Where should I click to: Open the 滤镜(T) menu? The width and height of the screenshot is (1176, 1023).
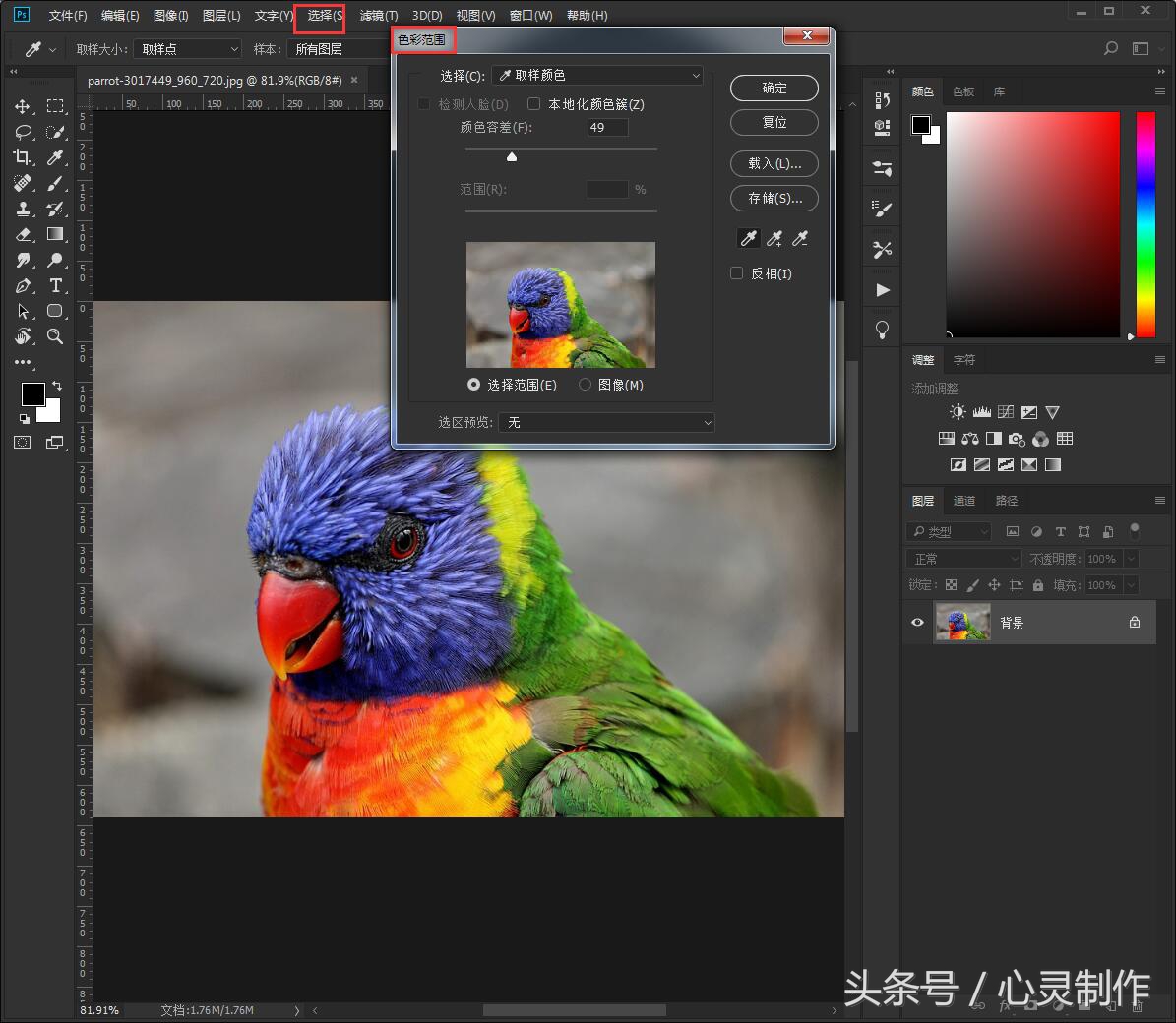[x=378, y=16]
